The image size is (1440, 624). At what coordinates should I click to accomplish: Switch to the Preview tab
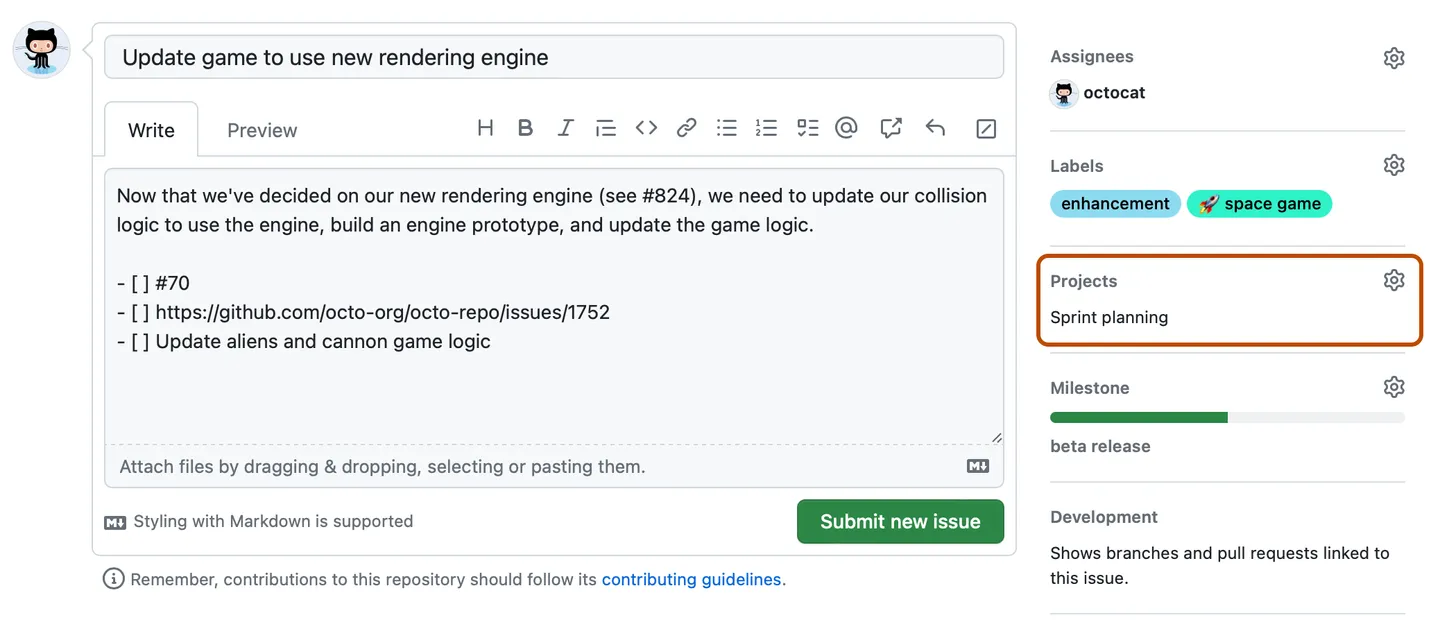pyautogui.click(x=262, y=130)
